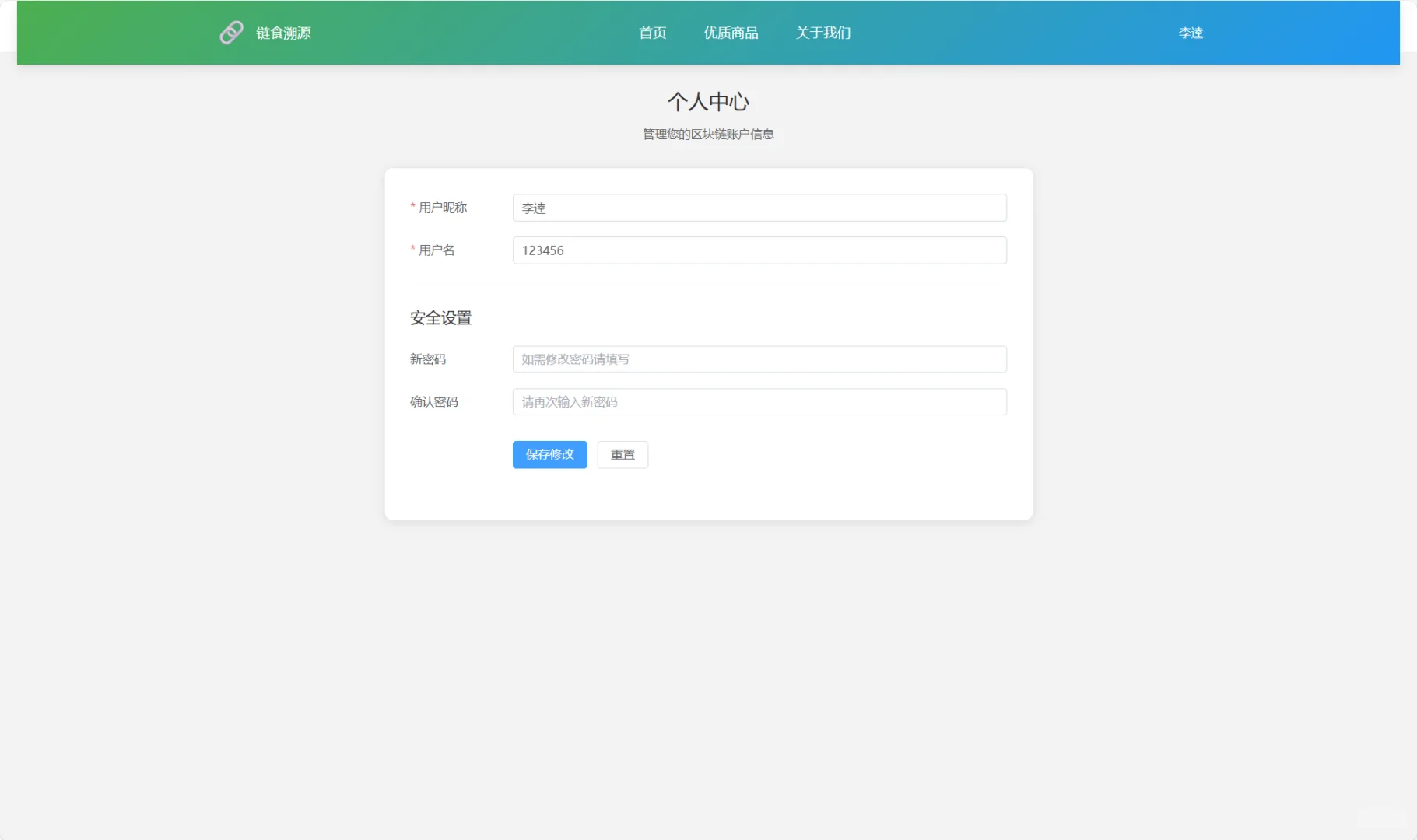The height and width of the screenshot is (840, 1417).
Task: Click the 安全设置 section heading
Action: coord(440,318)
